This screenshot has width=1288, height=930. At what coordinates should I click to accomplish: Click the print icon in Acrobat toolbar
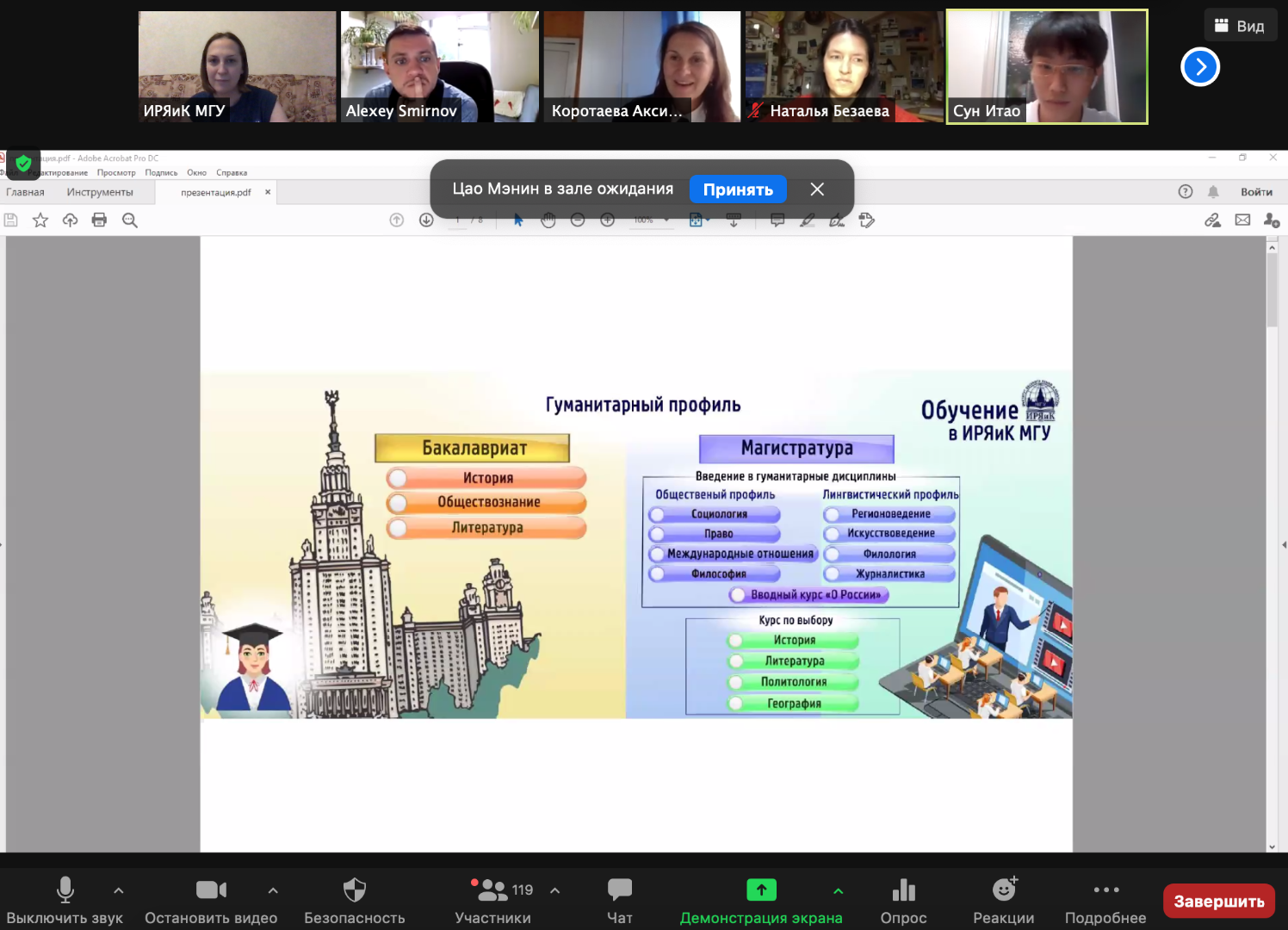[x=99, y=220]
